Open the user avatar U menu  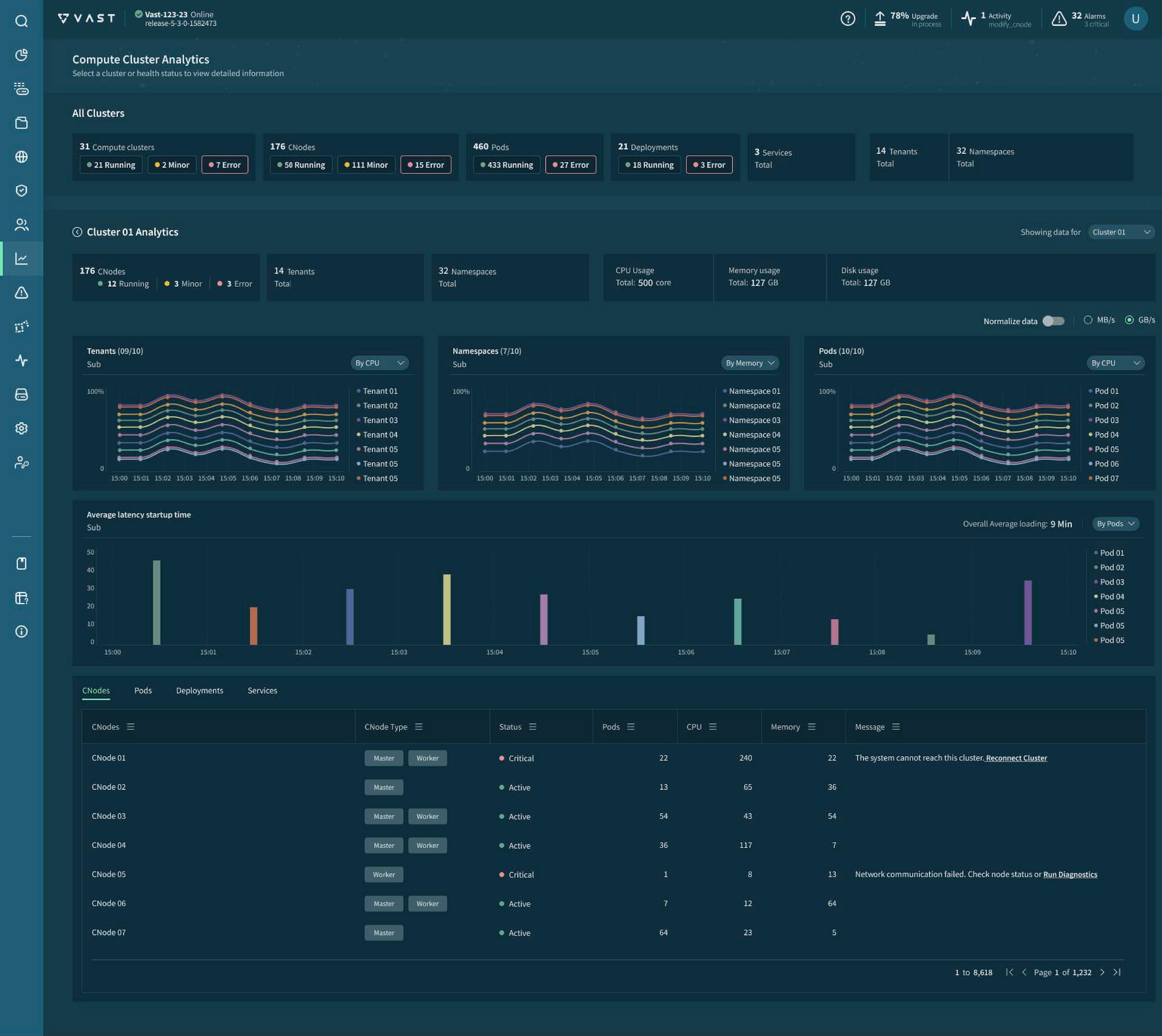[x=1135, y=19]
